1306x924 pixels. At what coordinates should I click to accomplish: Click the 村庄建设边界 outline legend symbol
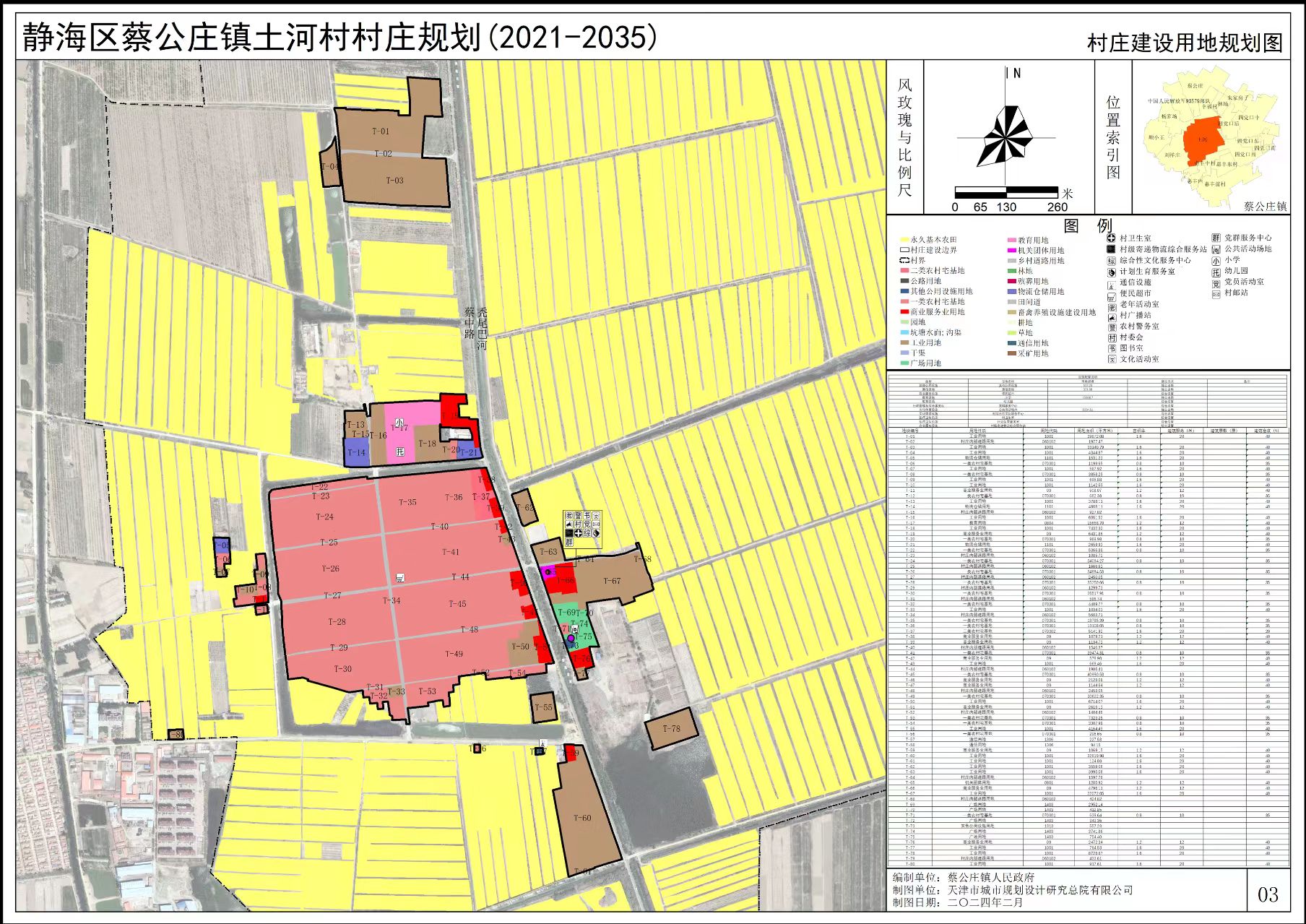click(x=904, y=250)
